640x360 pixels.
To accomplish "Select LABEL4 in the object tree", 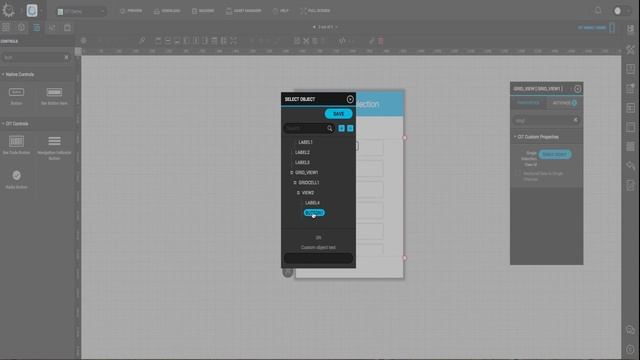I will coord(312,203).
